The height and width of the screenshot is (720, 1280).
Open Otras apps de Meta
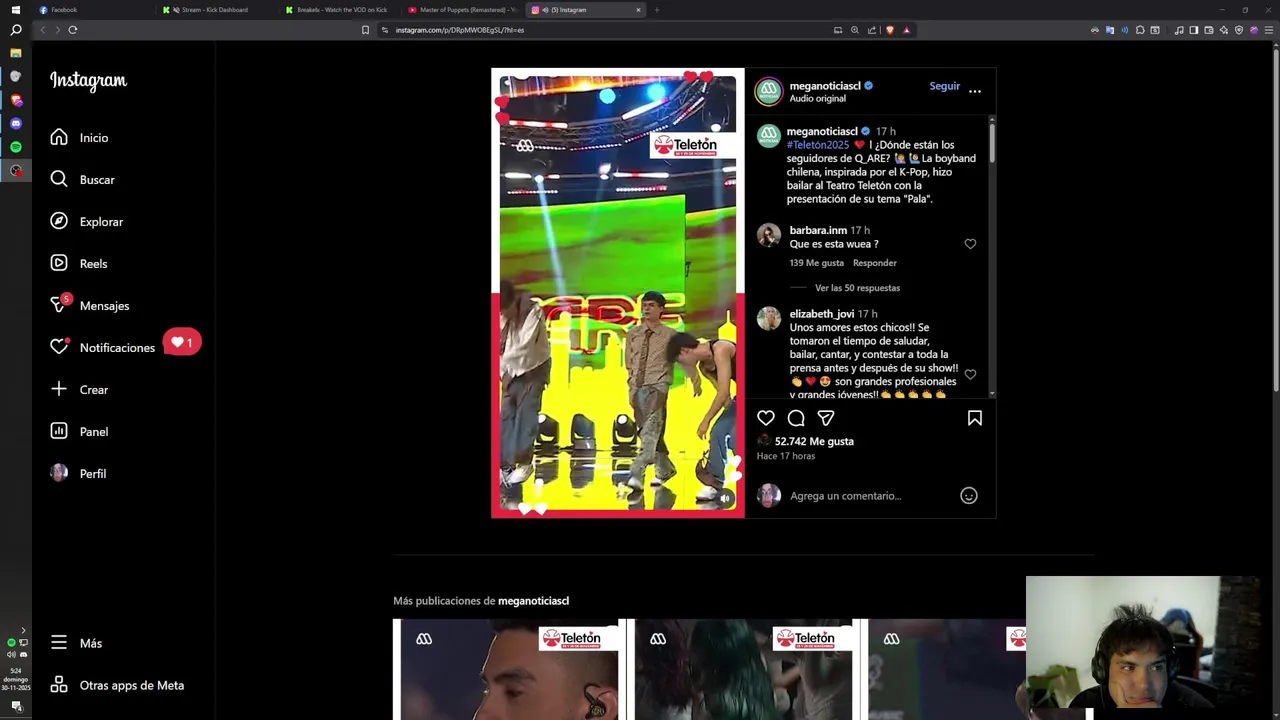point(117,685)
